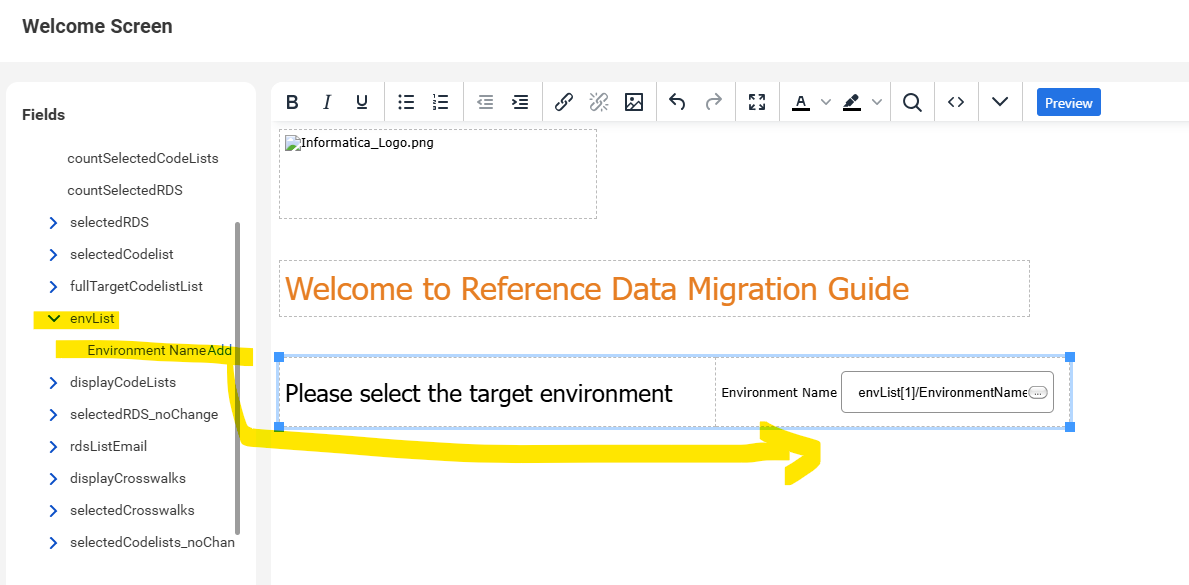Expand the selectedRDS field
The height and width of the screenshot is (585, 1189).
[53, 223]
